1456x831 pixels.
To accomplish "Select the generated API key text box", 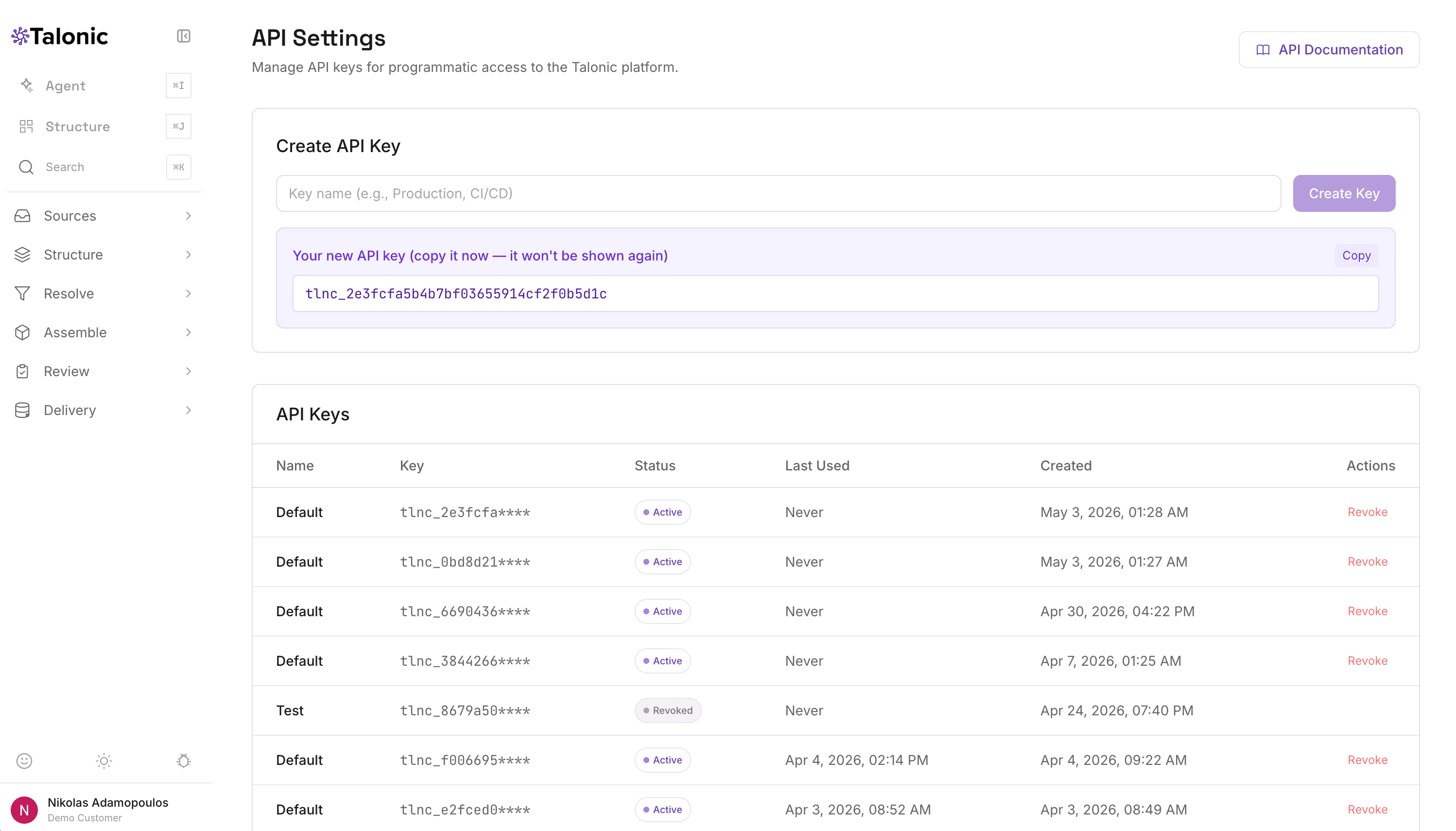I will click(x=835, y=294).
